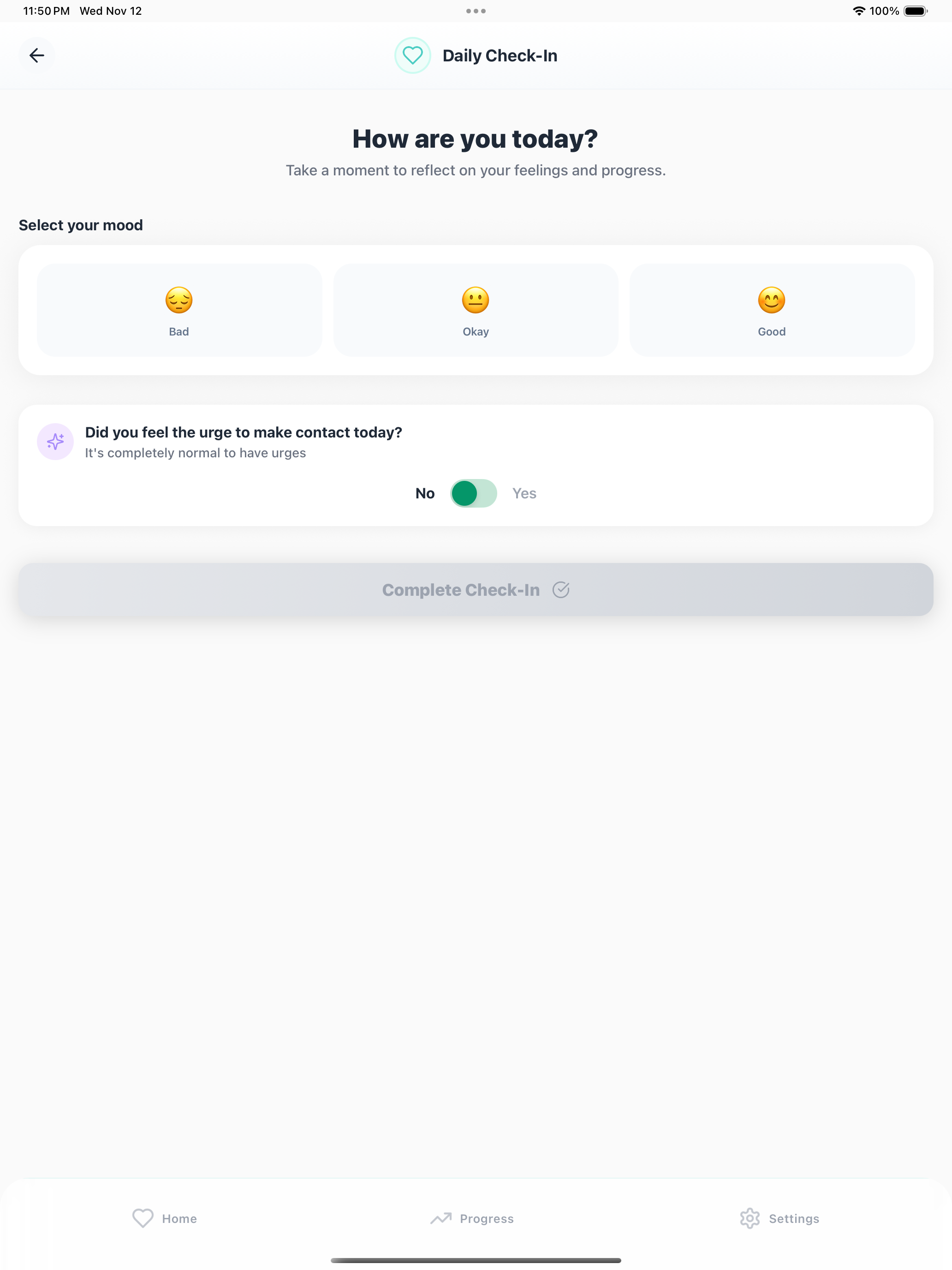Screen dimensions: 952x1270
Task: Open the Settings tab
Action: [779, 1218]
